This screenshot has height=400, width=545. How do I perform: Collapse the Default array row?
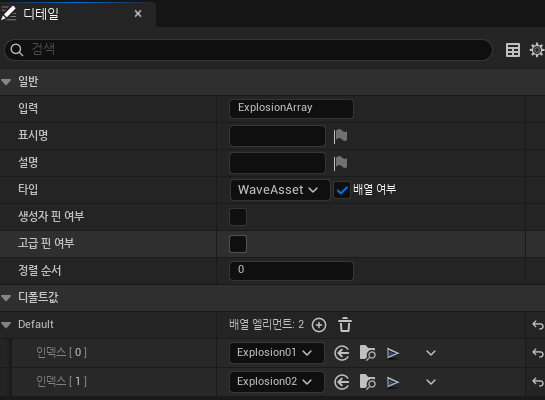point(6,325)
